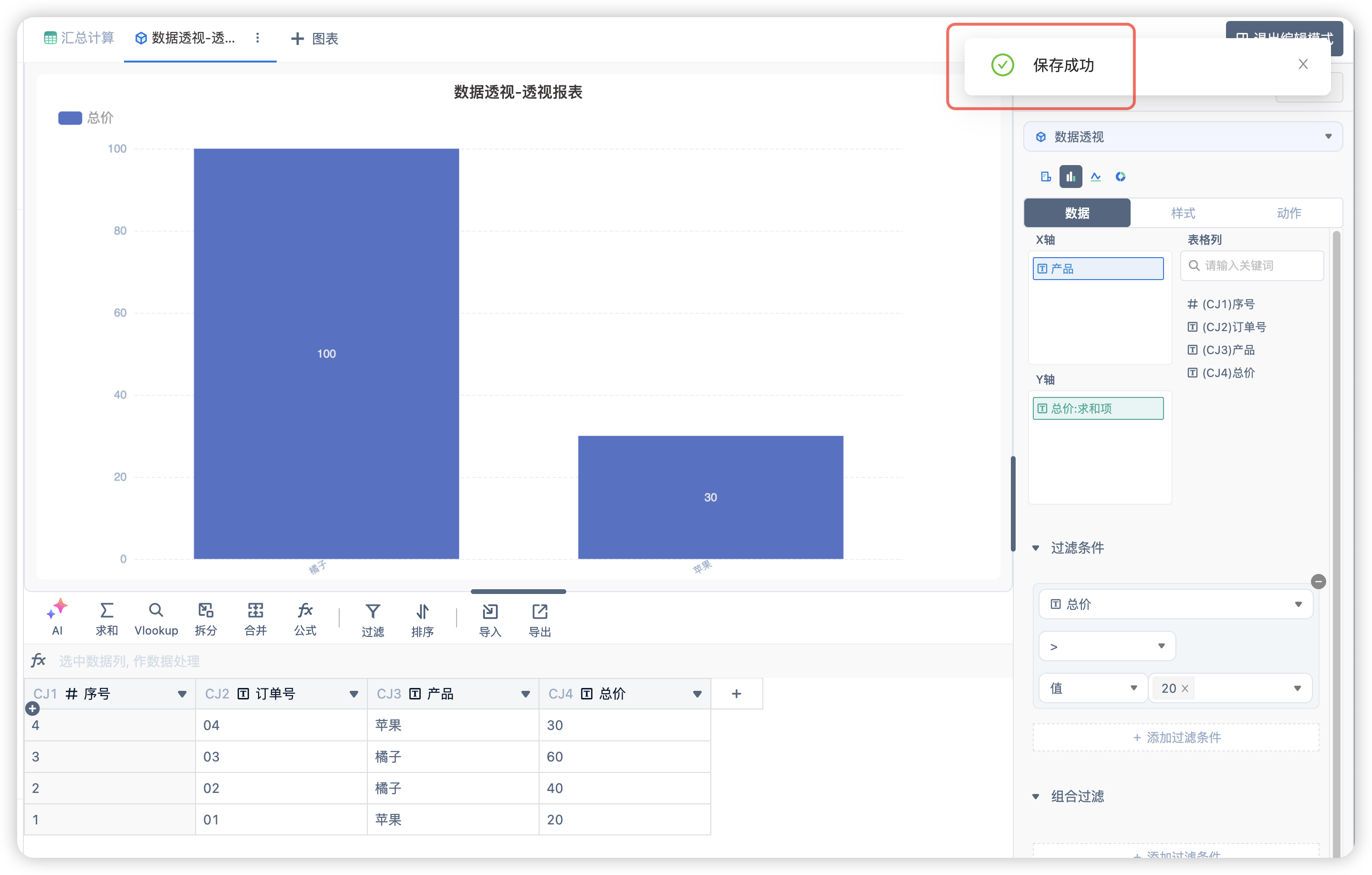Open the CJ3 产品 column dropdown
This screenshot has height=875, width=1372.
tap(525, 694)
